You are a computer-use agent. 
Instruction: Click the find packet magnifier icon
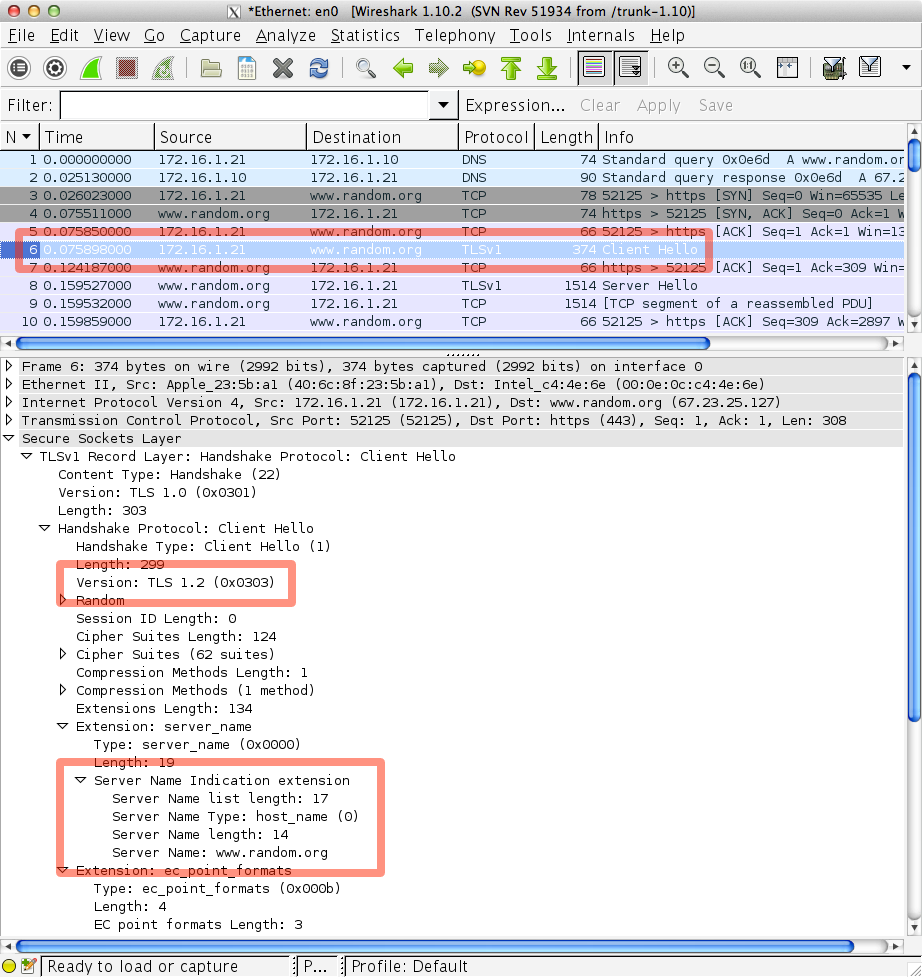click(x=366, y=68)
